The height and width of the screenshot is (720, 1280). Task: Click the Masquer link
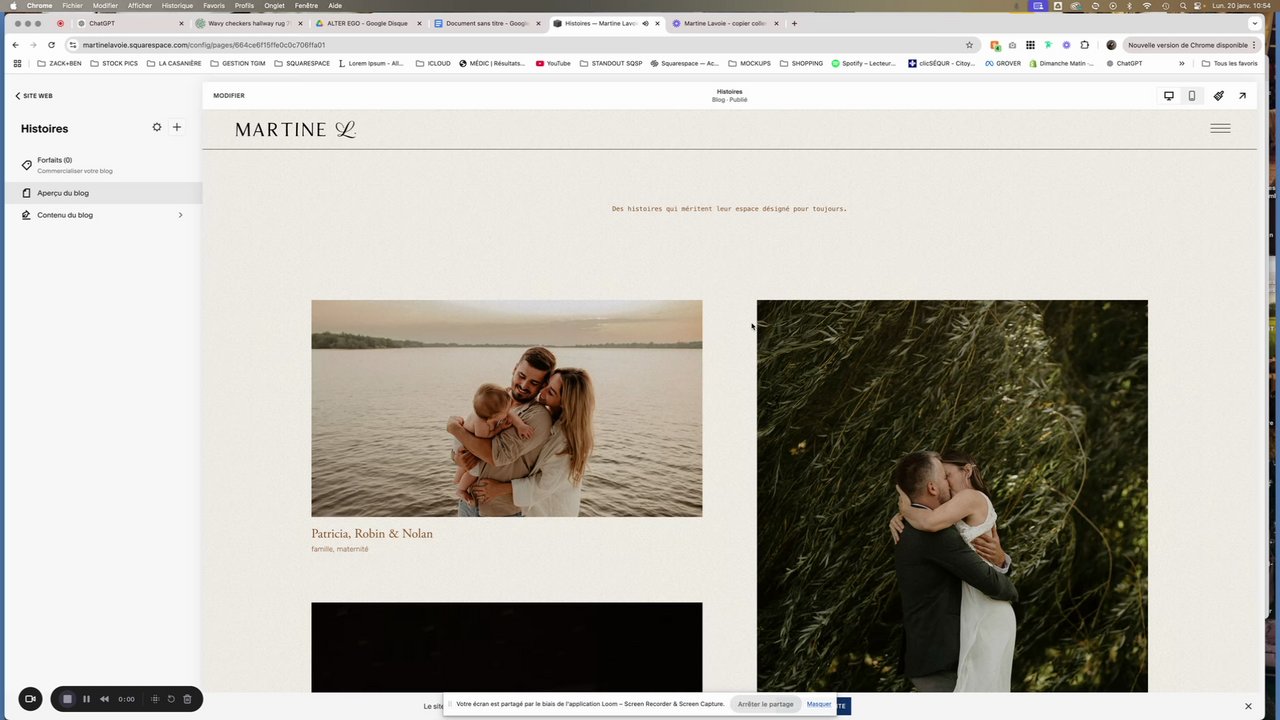[819, 704]
